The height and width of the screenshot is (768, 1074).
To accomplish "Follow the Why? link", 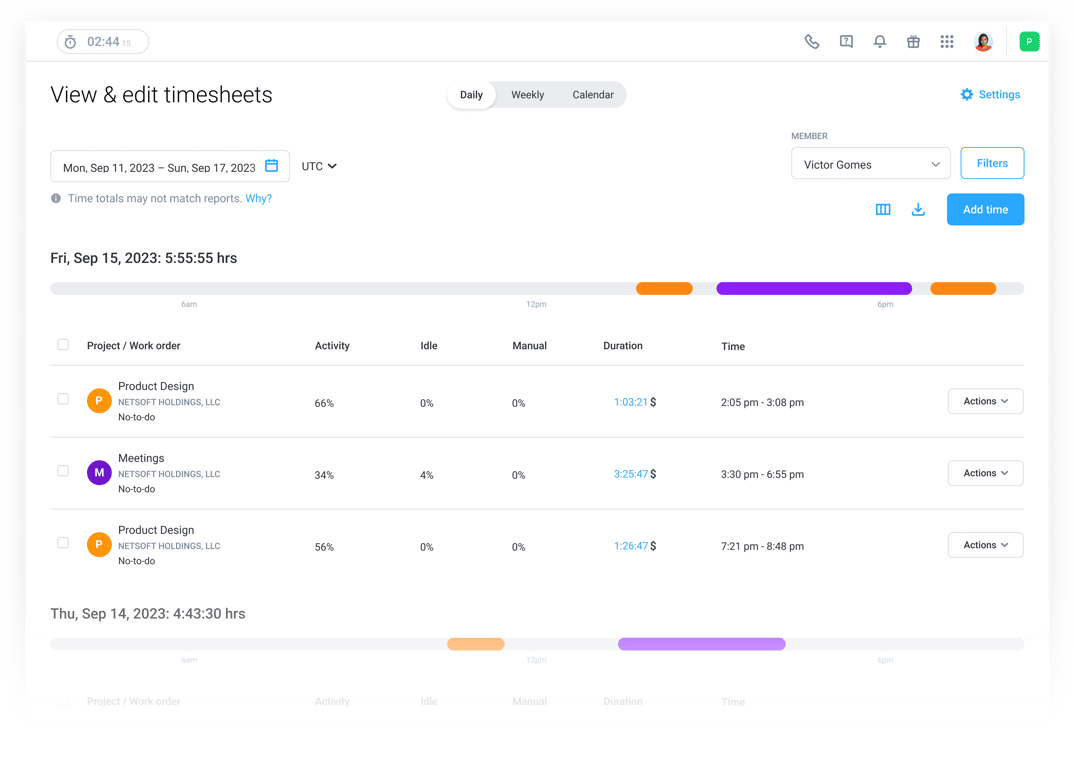I will click(258, 199).
